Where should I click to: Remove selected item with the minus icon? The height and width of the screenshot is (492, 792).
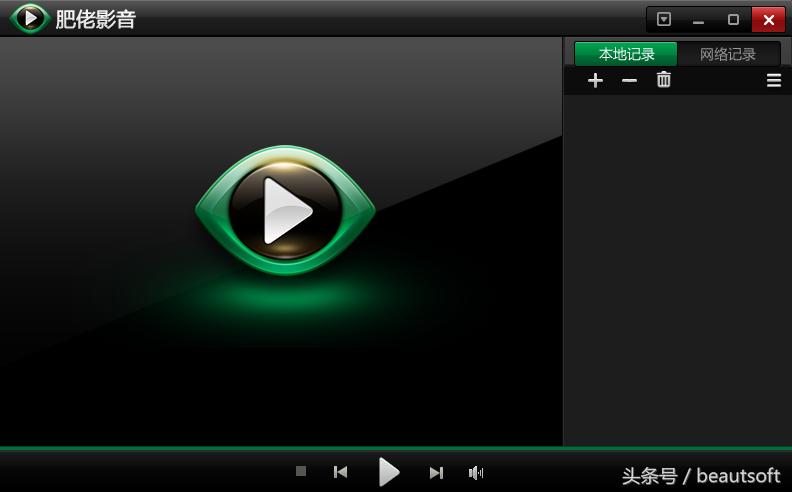(x=629, y=80)
